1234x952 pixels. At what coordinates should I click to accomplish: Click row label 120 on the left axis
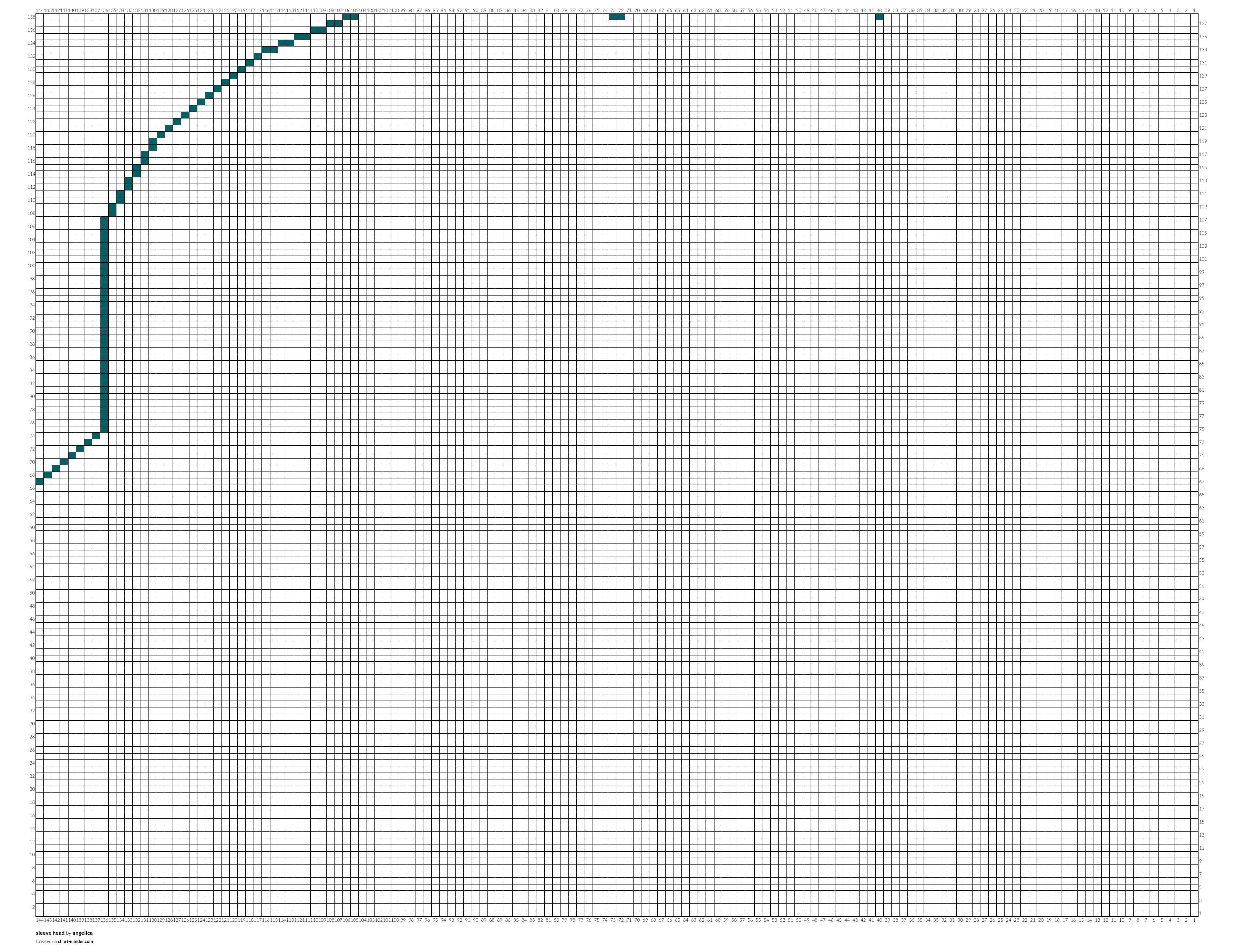(31, 135)
